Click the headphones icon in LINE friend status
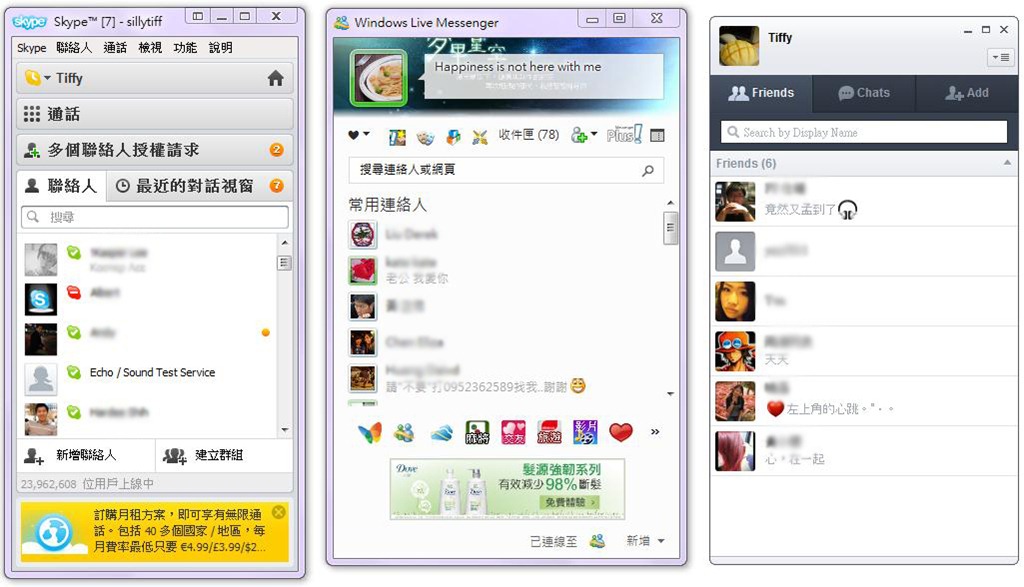 tap(848, 210)
